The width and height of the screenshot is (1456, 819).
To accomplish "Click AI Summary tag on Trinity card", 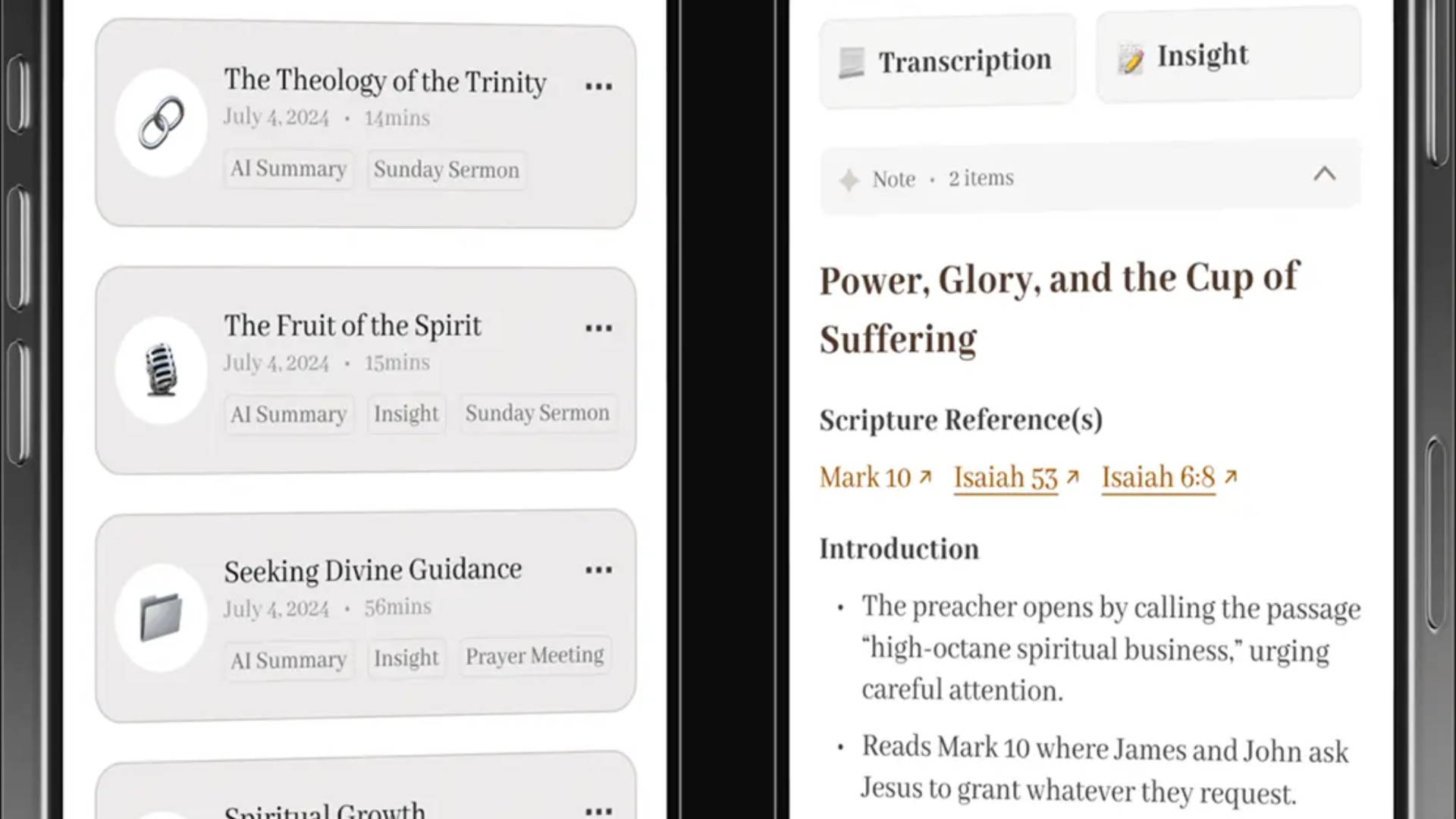I will pos(288,169).
